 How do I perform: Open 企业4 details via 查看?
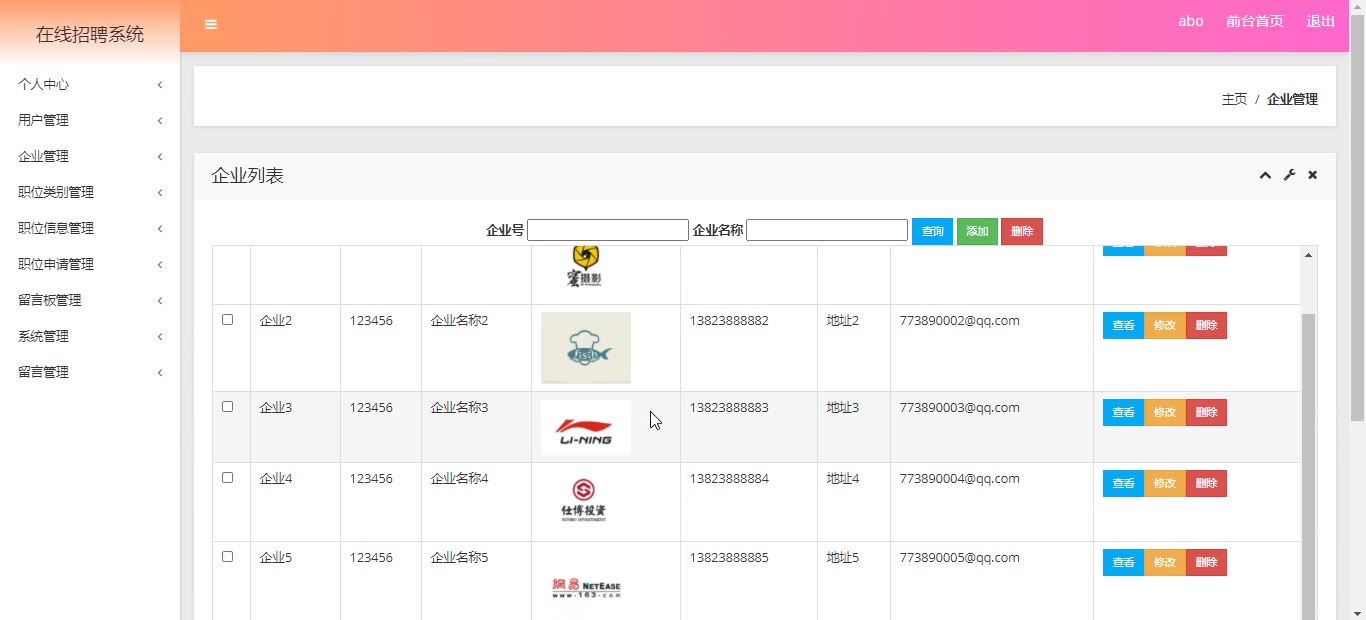click(x=1123, y=484)
